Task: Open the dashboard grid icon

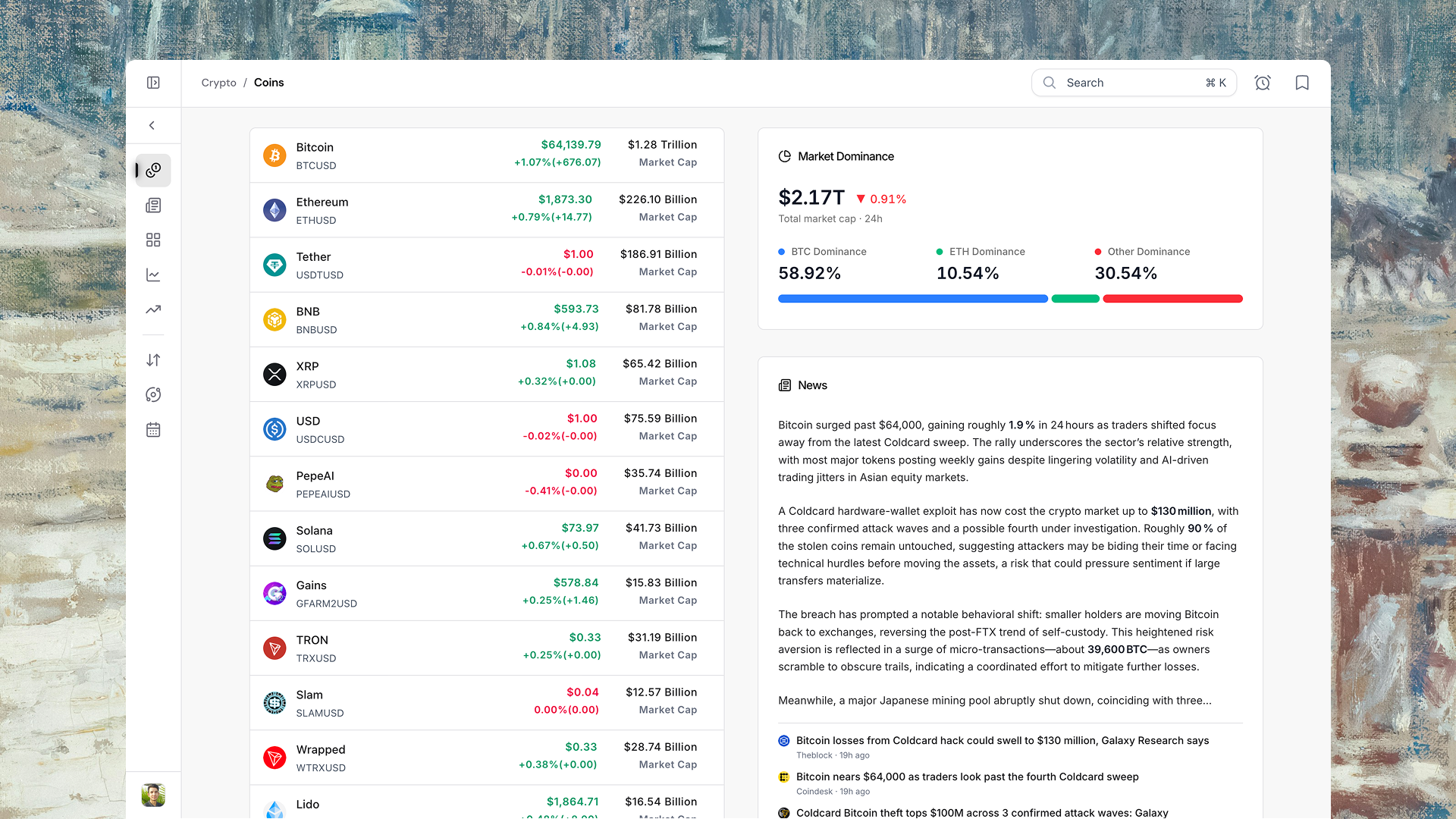Action: [153, 240]
